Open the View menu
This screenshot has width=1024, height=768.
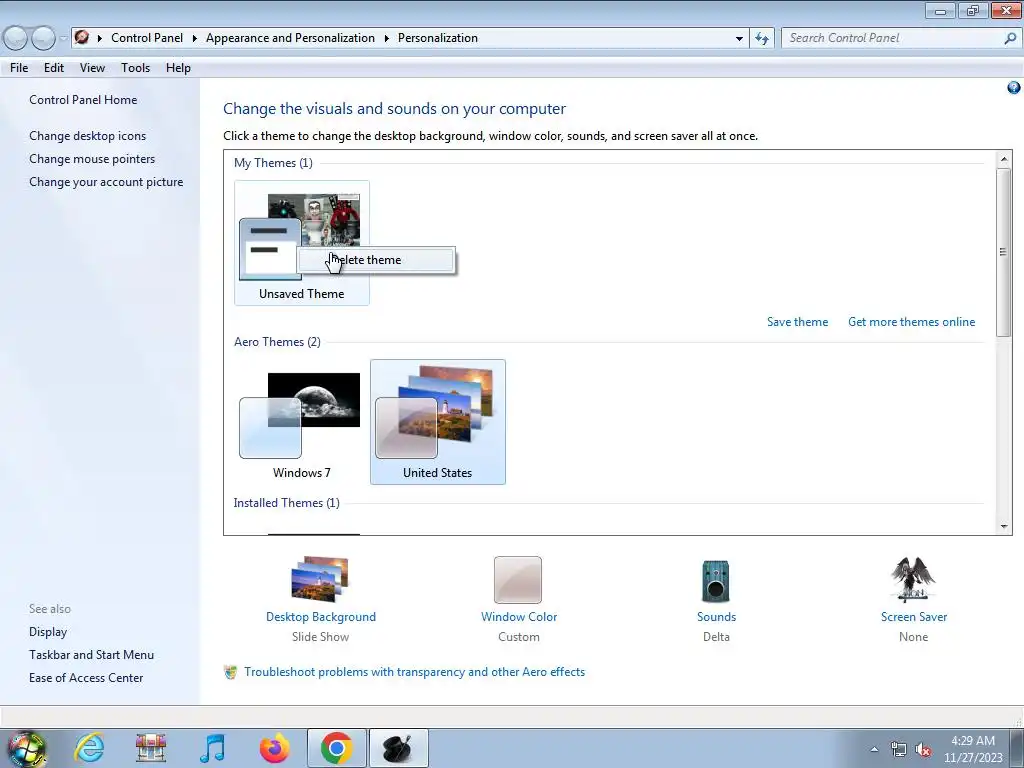92,68
